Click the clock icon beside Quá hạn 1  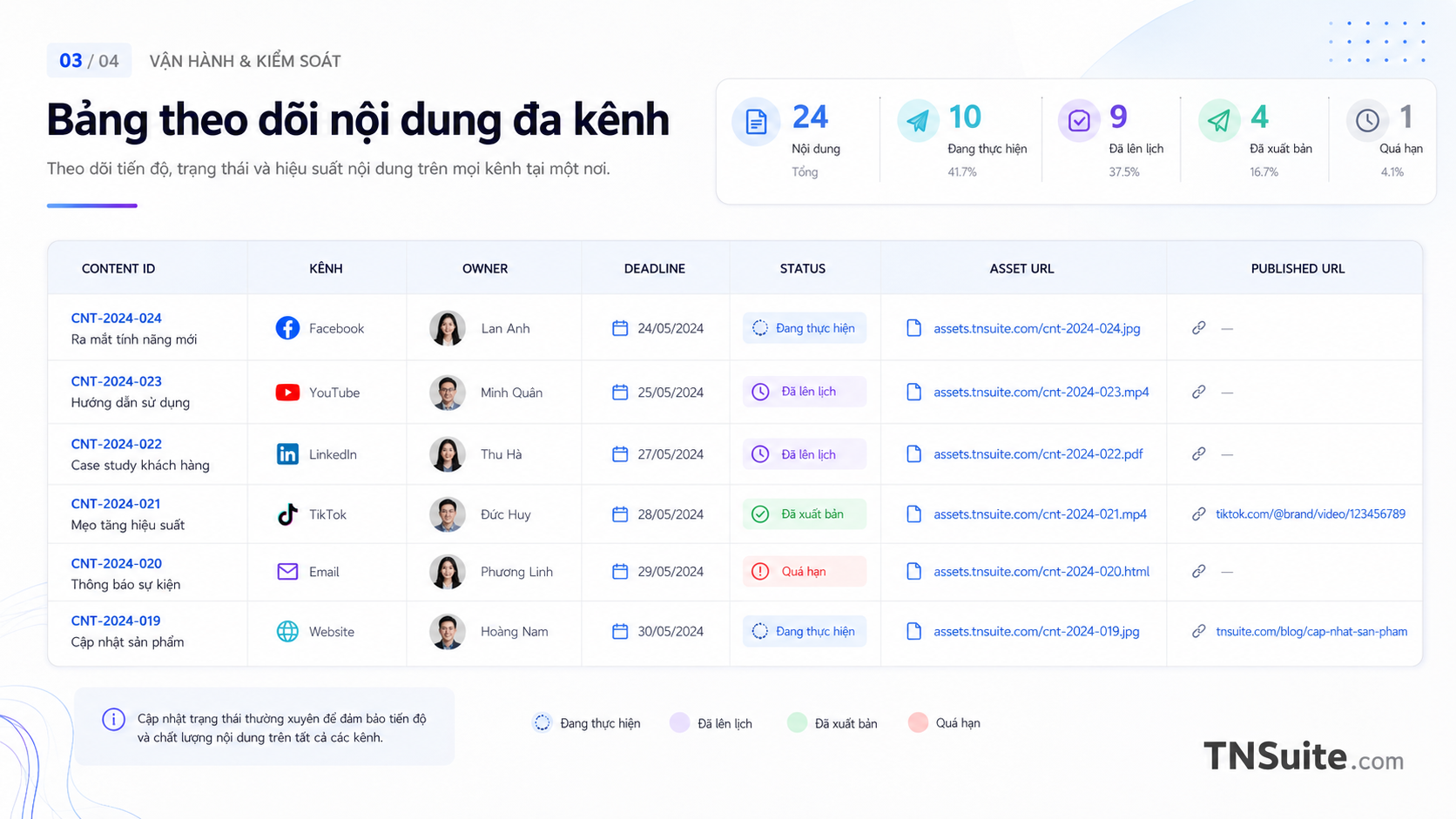tap(1367, 121)
